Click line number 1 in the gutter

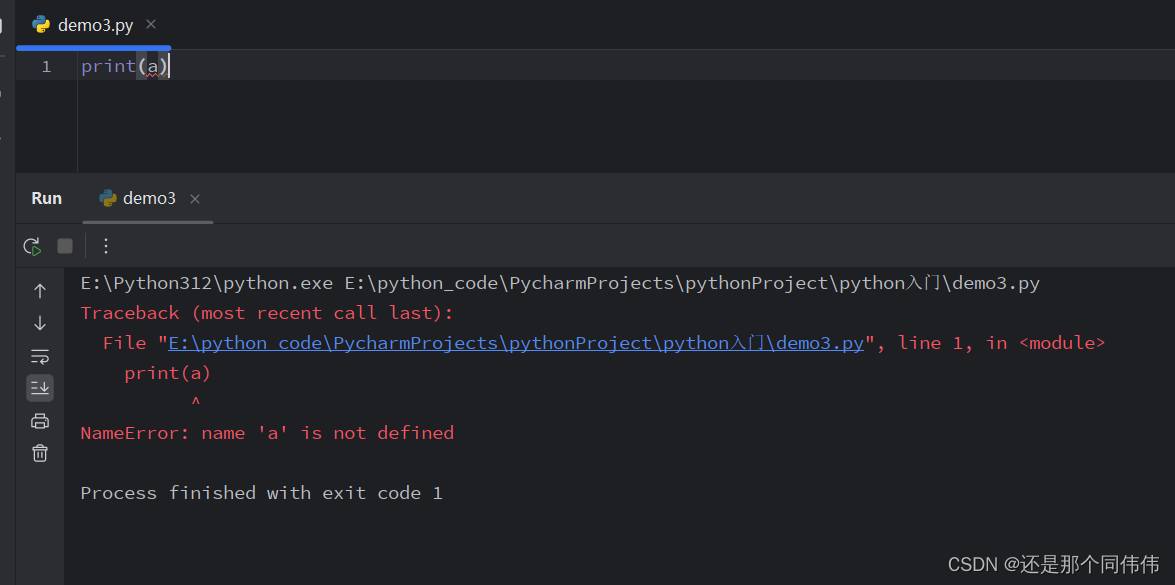pyautogui.click(x=46, y=67)
